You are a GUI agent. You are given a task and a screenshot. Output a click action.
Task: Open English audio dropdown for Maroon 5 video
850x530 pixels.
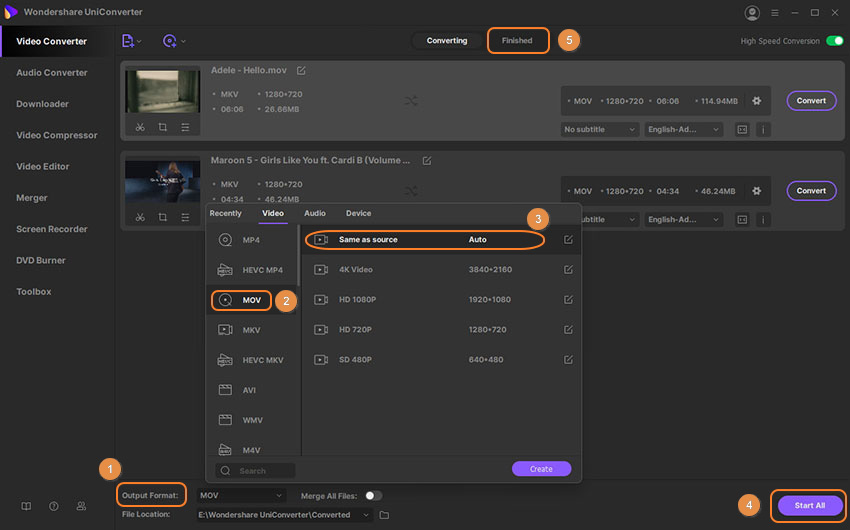click(683, 219)
